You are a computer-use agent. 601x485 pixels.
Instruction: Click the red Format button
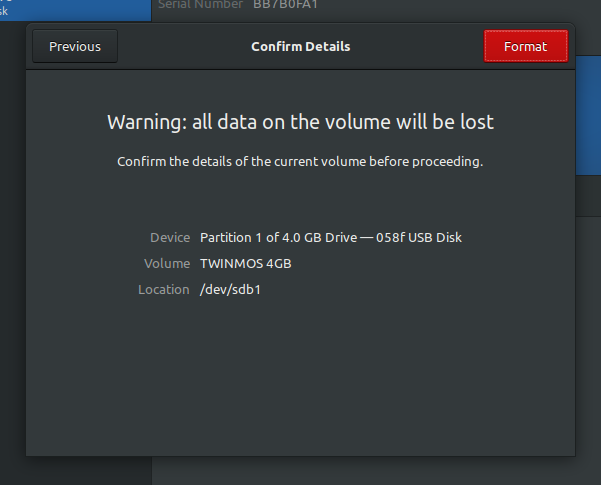coord(525,46)
